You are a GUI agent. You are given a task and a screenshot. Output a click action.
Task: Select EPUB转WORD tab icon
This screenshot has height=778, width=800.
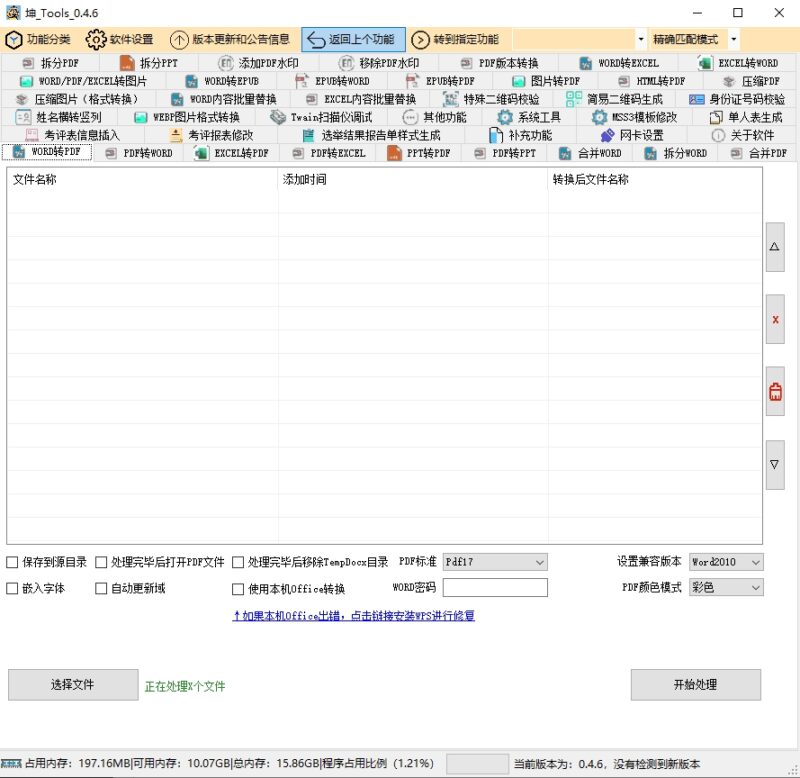click(x=302, y=81)
